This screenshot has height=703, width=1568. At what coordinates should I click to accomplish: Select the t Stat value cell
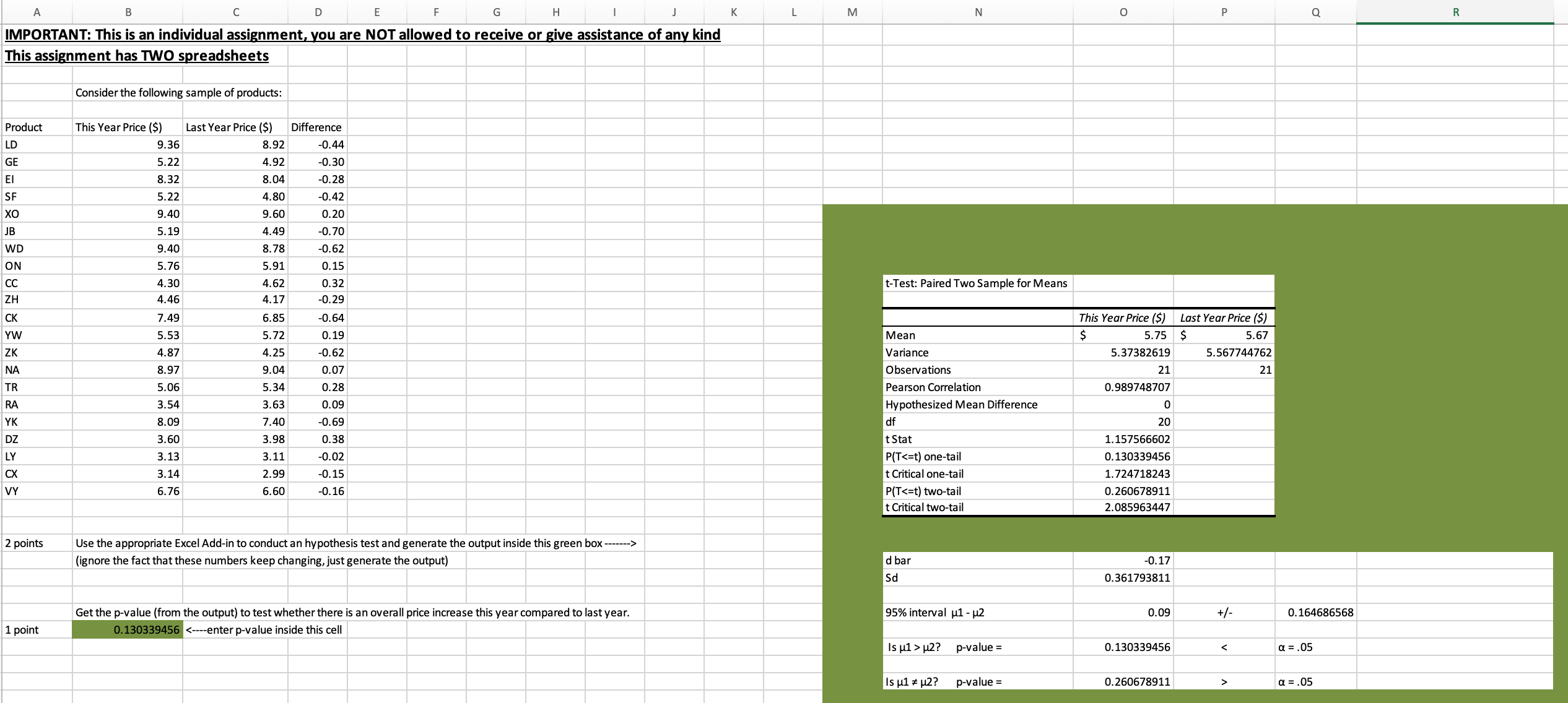(1137, 439)
